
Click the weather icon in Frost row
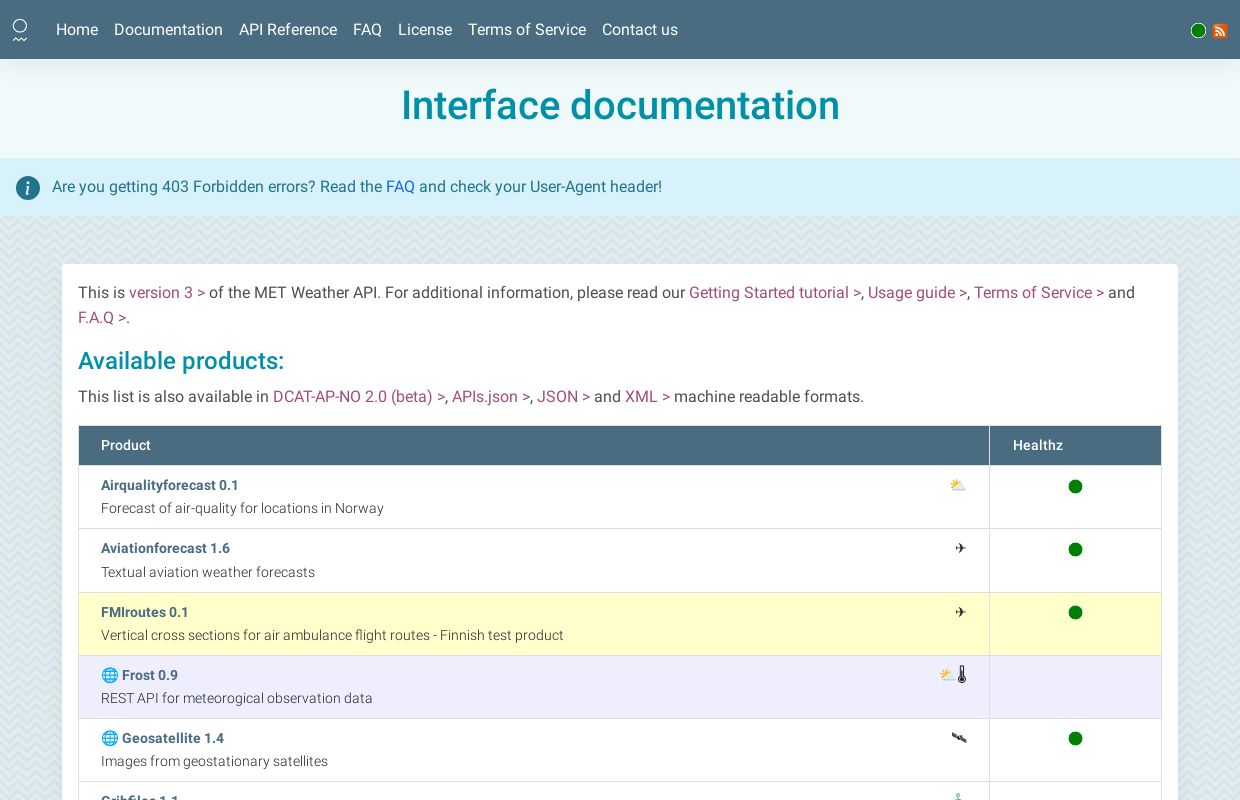947,675
